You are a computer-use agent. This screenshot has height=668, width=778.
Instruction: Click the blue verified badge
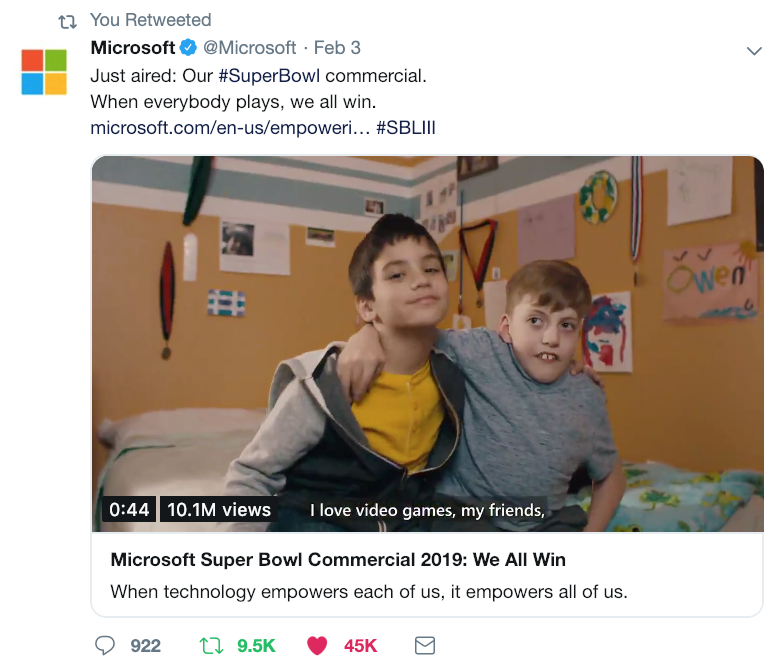point(188,48)
